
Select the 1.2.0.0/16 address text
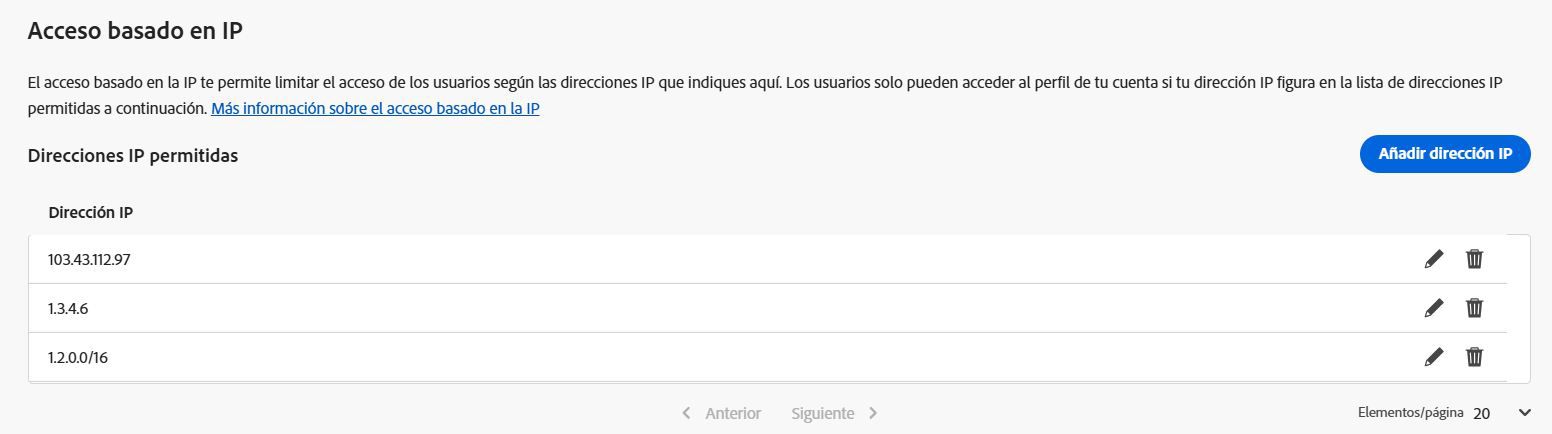coord(78,357)
